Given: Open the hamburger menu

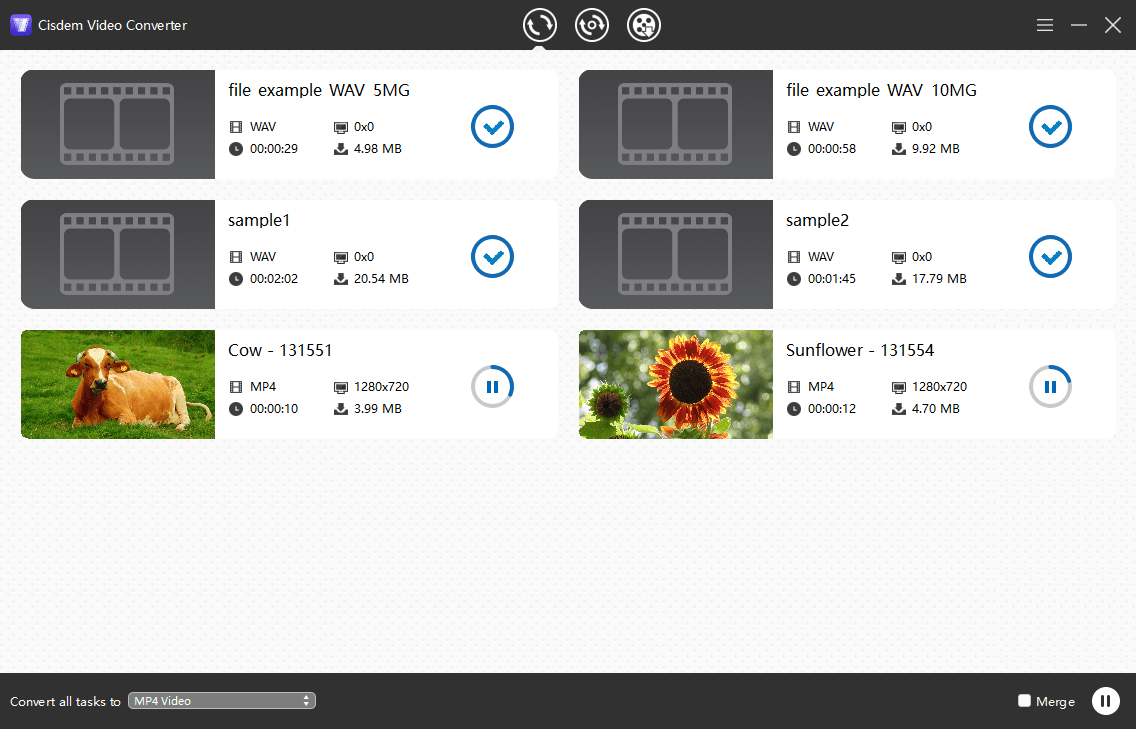Looking at the screenshot, I should pyautogui.click(x=1044, y=25).
